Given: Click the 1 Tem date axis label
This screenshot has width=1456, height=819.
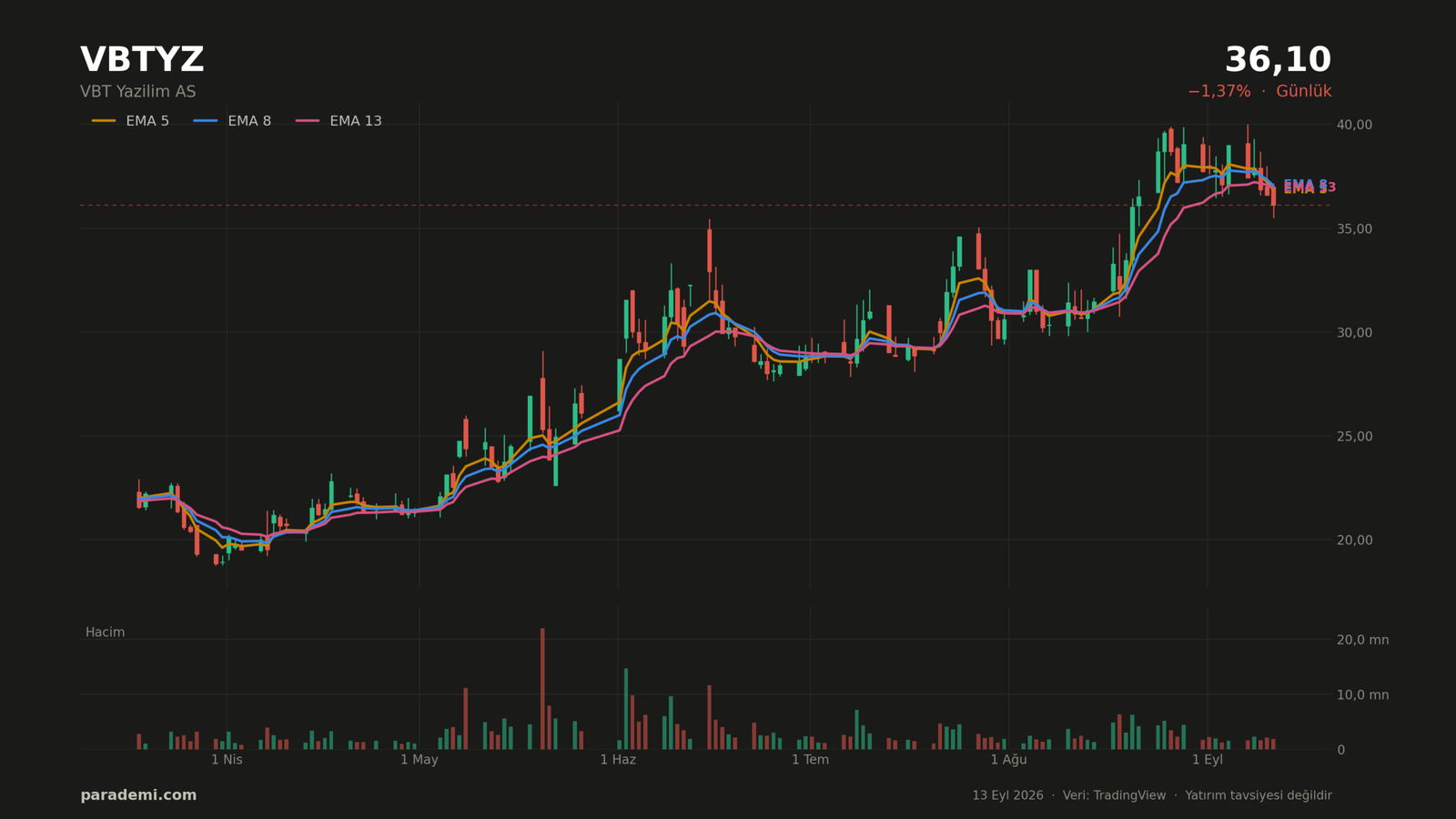Looking at the screenshot, I should 810,760.
